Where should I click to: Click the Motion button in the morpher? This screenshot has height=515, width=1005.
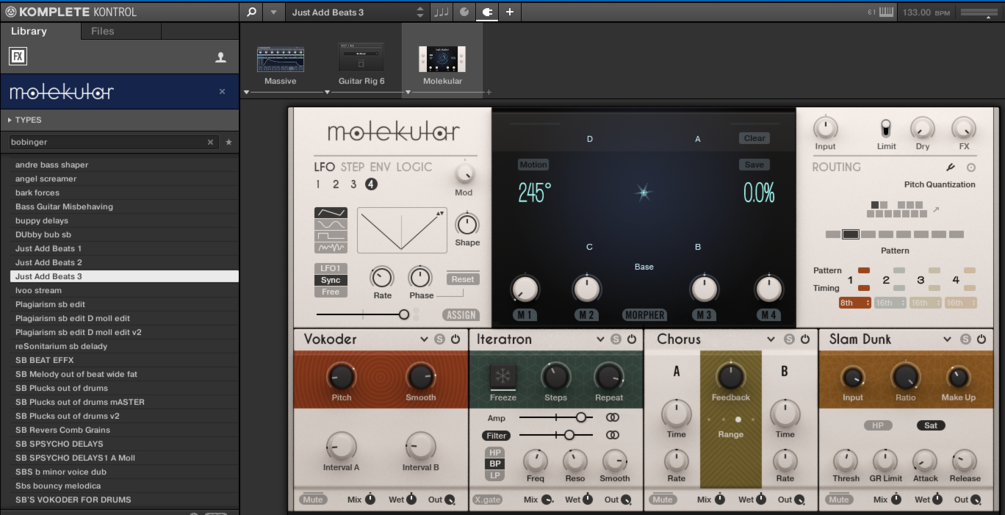533,165
